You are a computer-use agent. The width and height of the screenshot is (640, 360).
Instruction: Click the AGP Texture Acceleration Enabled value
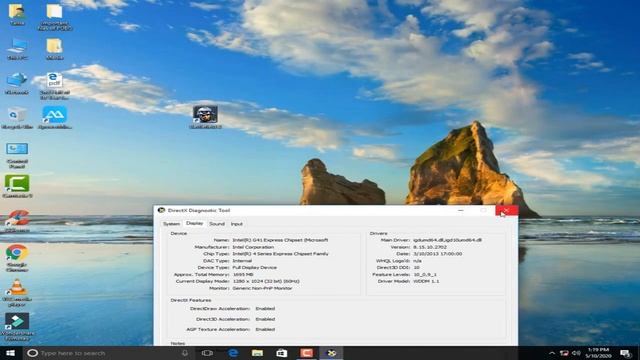[x=265, y=329]
